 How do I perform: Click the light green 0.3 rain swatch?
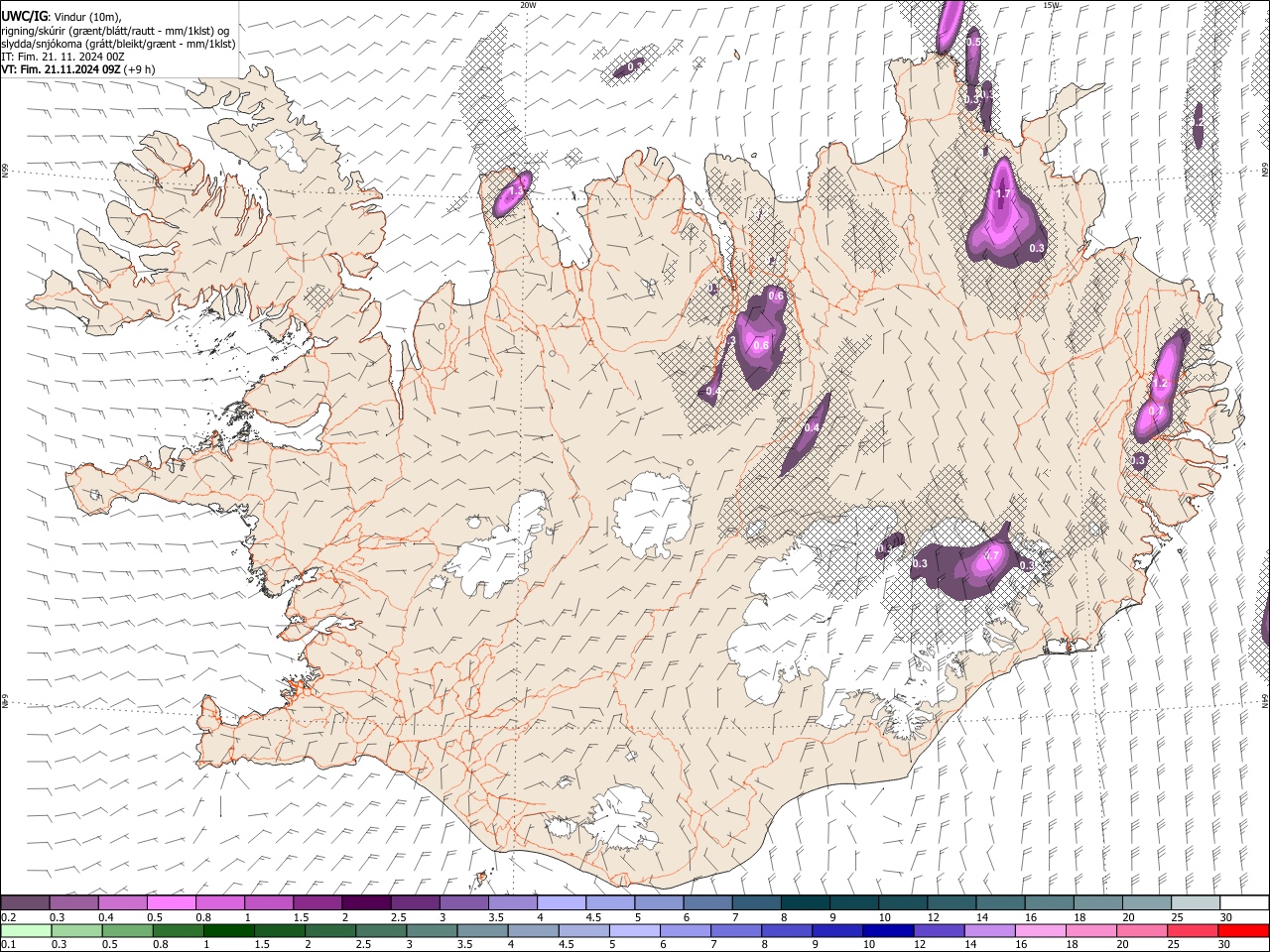point(77,930)
